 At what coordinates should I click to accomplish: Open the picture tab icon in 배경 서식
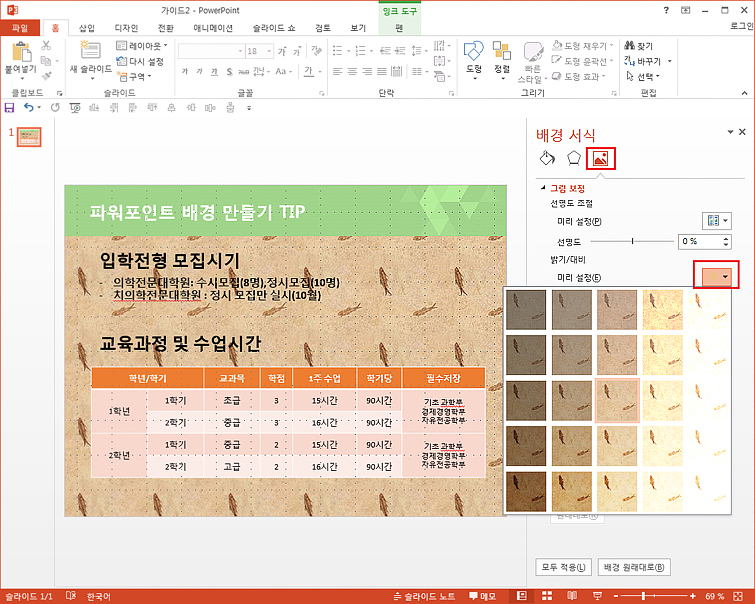(x=600, y=158)
